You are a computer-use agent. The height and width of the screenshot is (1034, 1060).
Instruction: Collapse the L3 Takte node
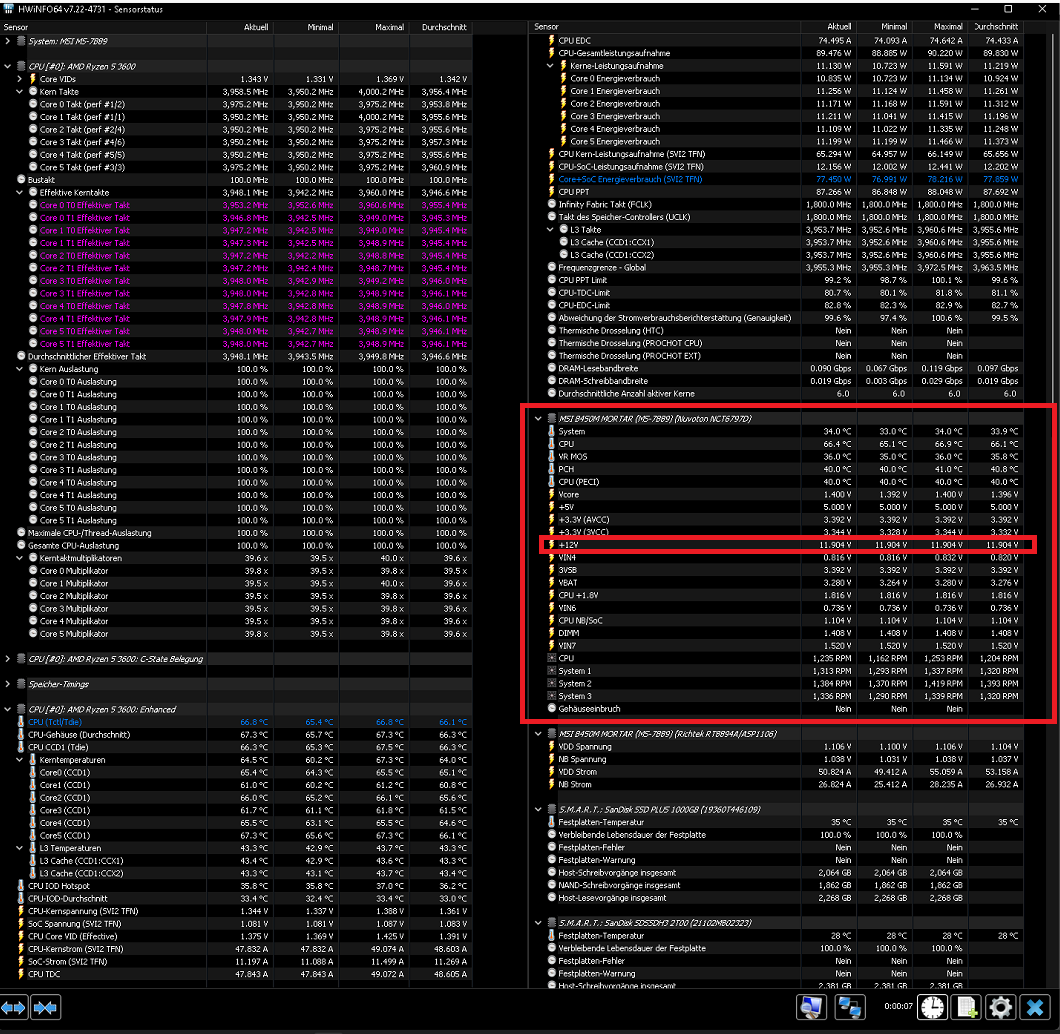(x=550, y=230)
